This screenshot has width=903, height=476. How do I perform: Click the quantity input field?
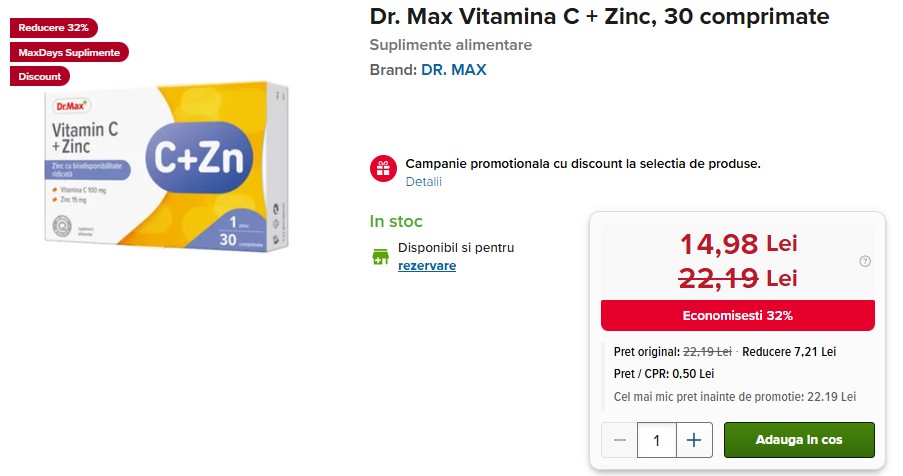(657, 440)
